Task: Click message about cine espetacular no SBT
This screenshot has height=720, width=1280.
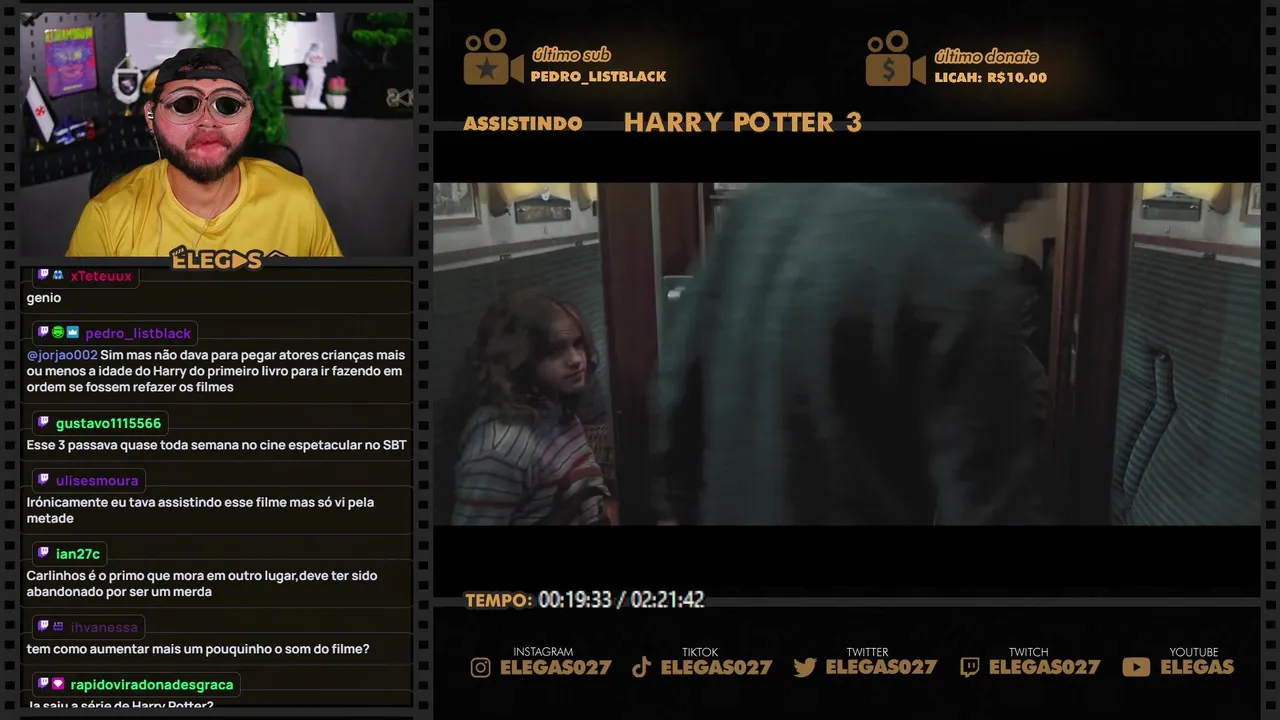Action: click(x=217, y=445)
